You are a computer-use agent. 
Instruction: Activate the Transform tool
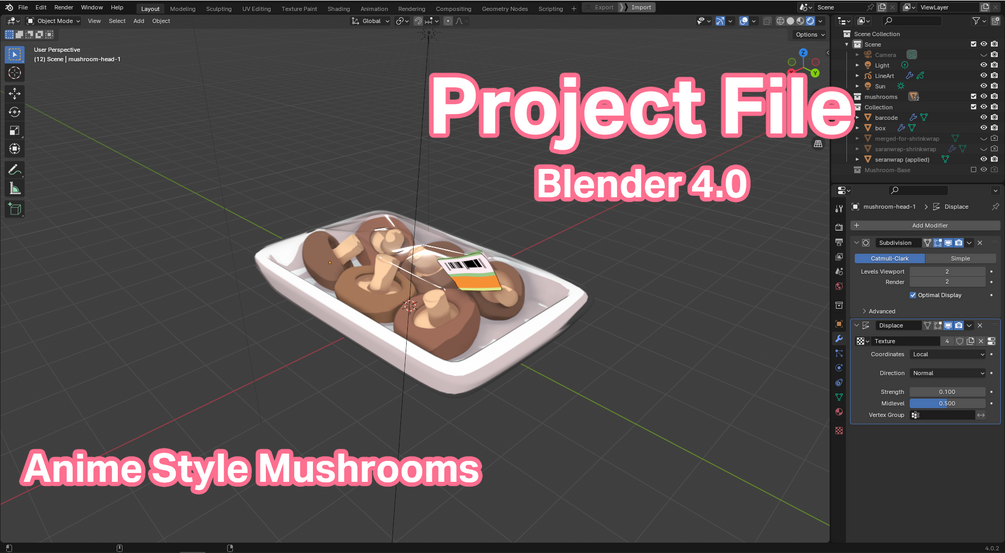(14, 149)
